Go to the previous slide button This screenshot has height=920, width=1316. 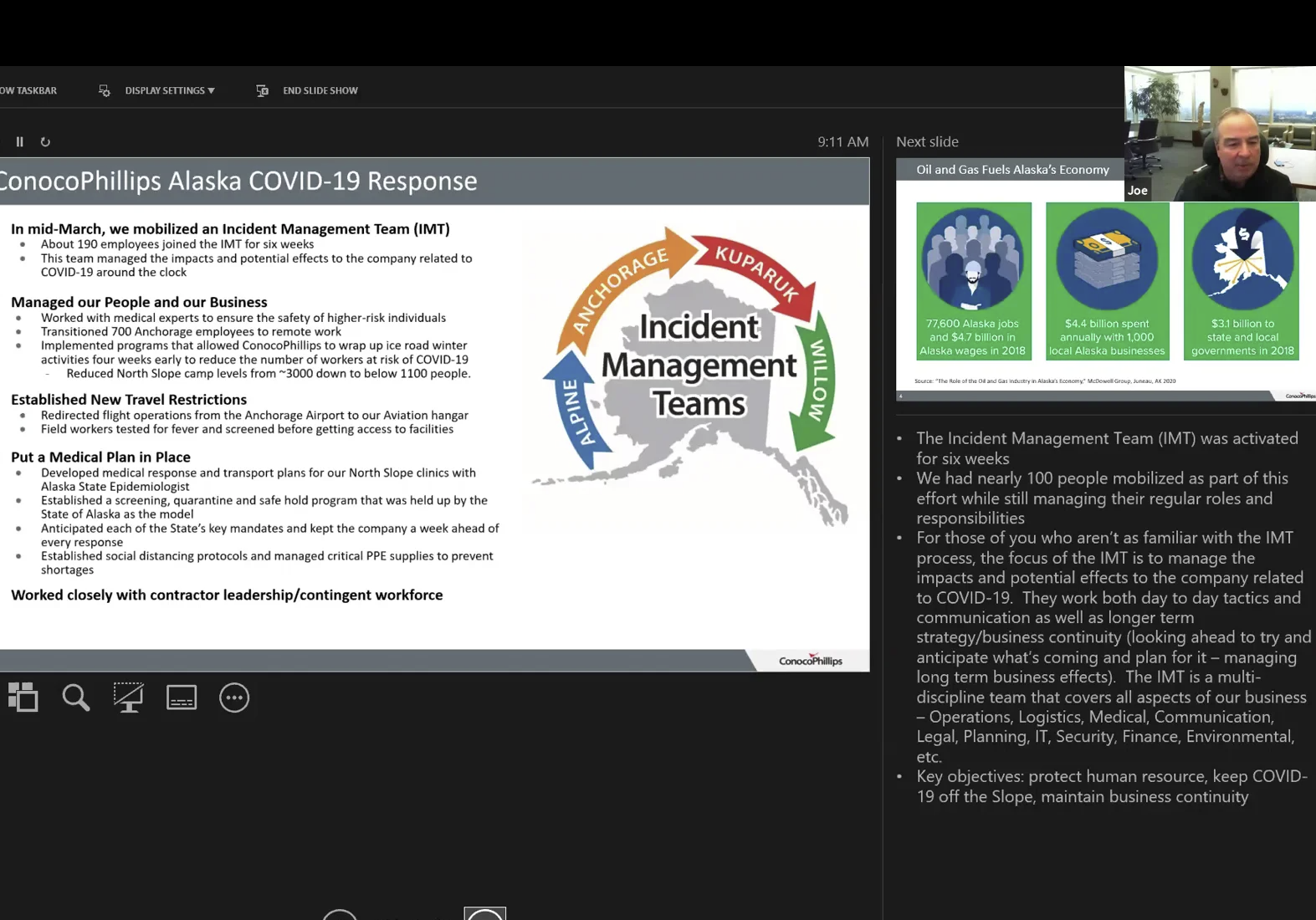tap(340, 914)
